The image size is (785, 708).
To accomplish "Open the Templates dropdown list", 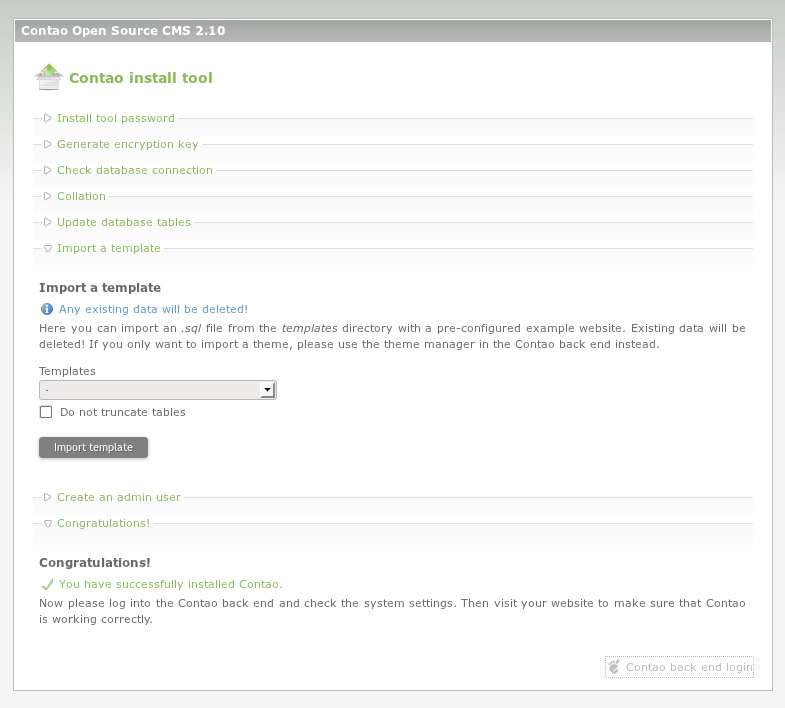I will (x=158, y=390).
